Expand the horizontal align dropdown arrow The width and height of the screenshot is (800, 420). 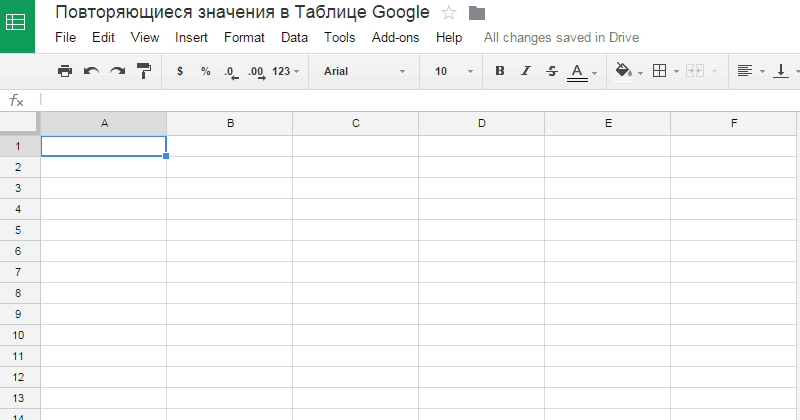coord(762,72)
